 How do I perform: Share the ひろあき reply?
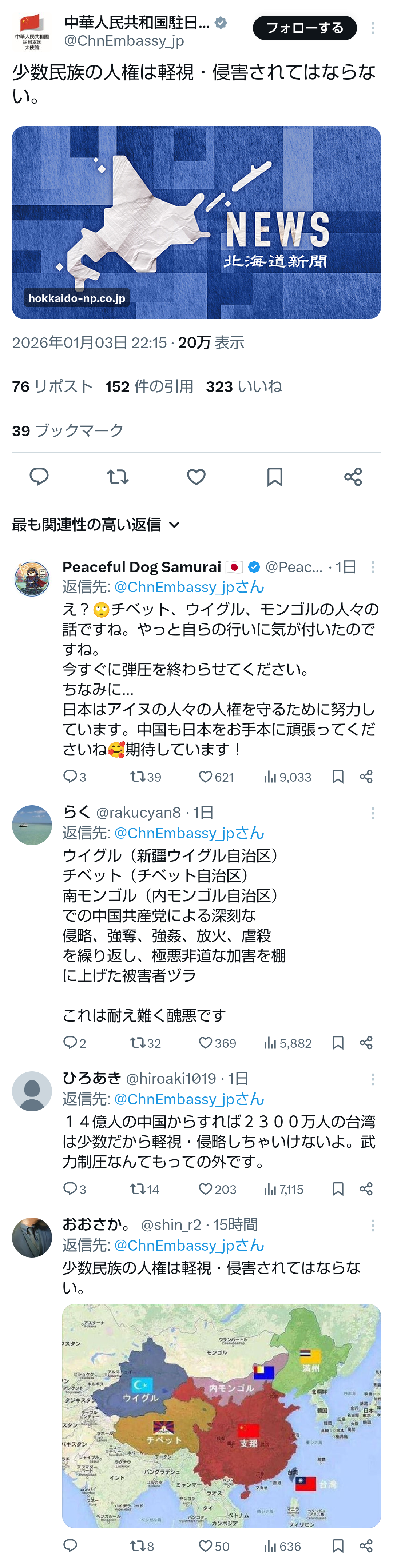pyautogui.click(x=366, y=1190)
